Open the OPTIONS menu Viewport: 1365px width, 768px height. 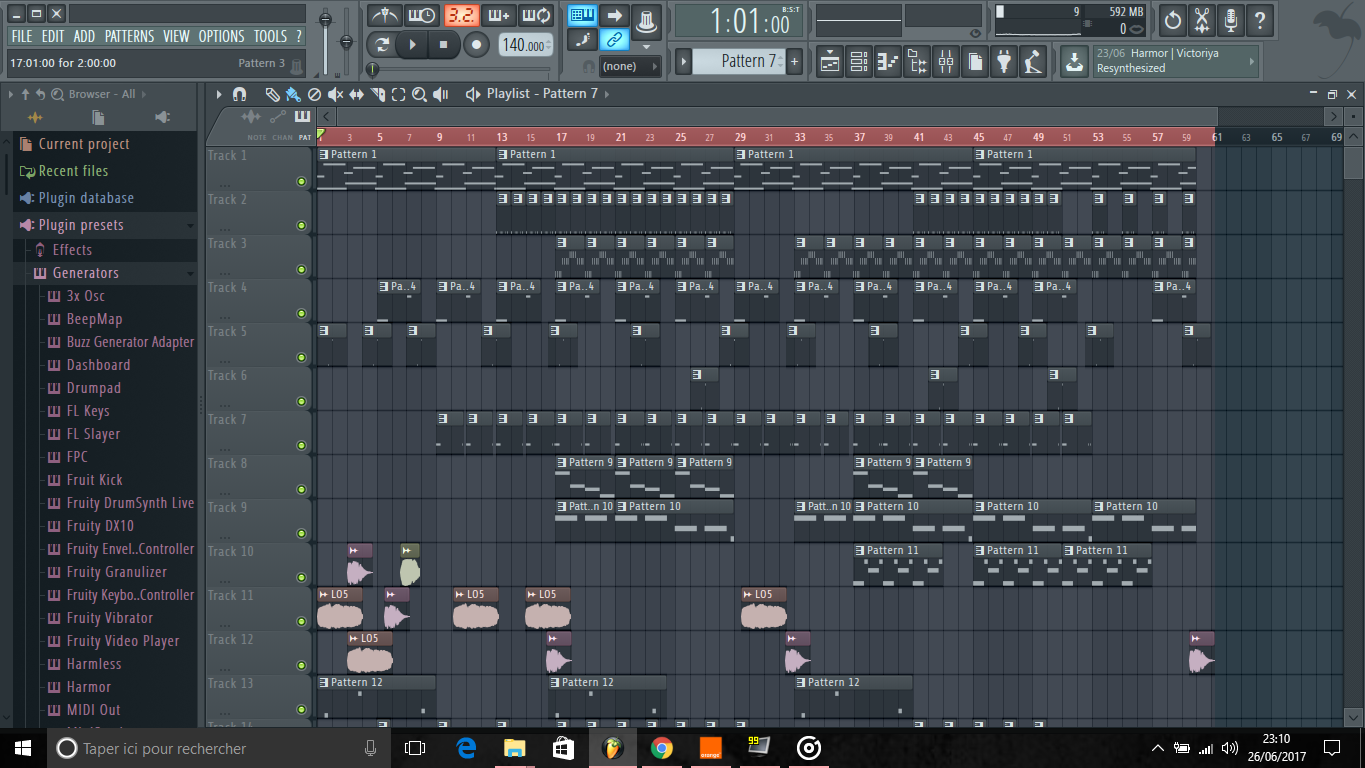(x=221, y=36)
